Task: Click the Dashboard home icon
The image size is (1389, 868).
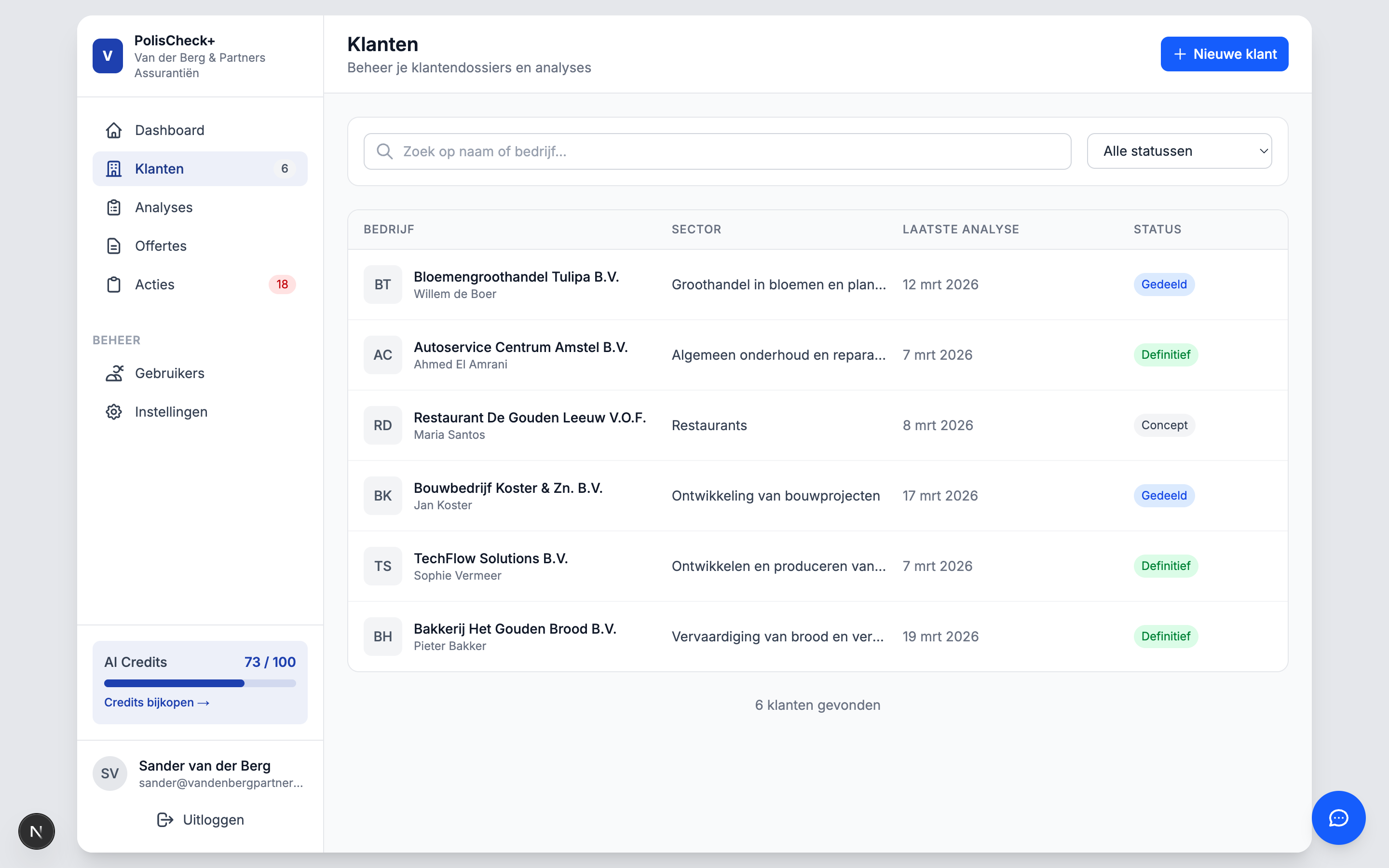Action: 114,130
